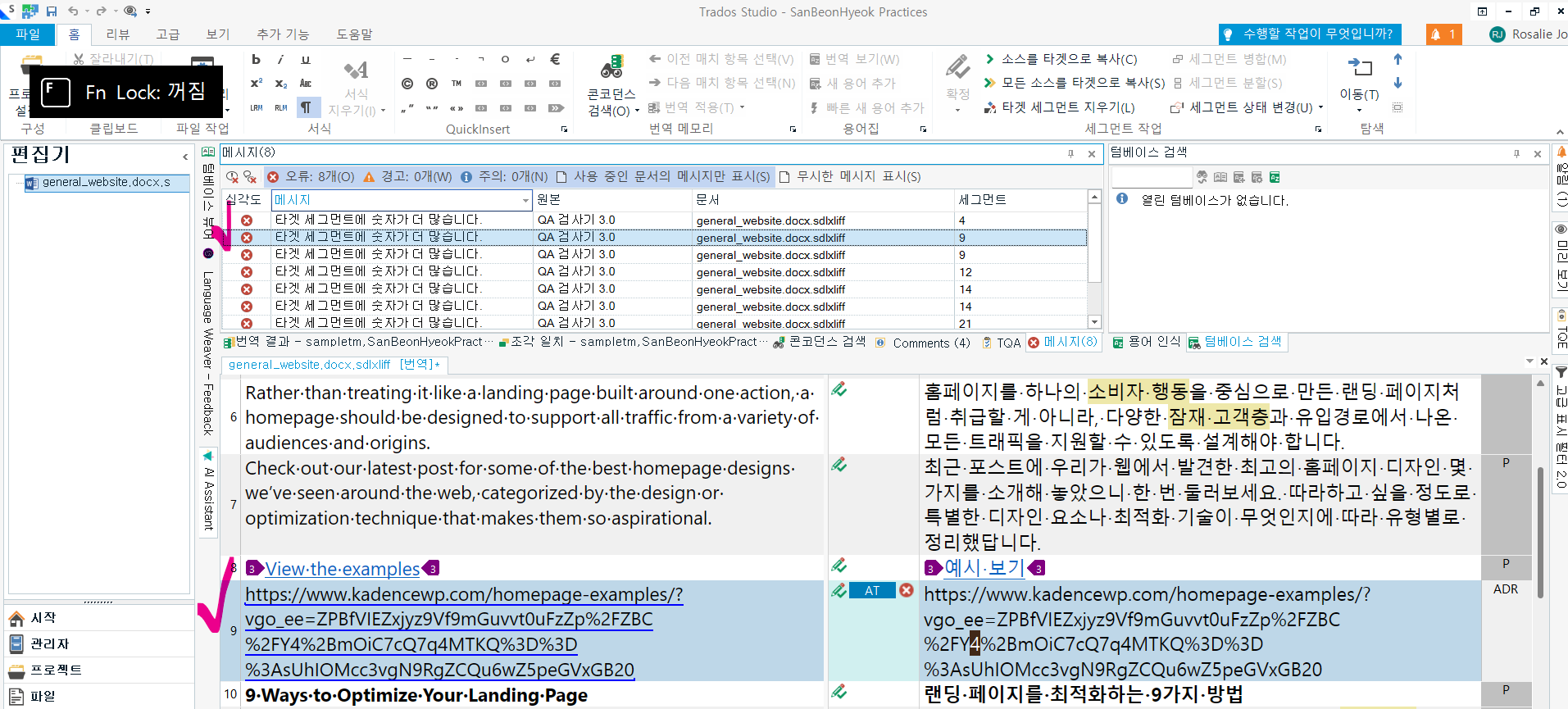Go to next segment with down arrow
This screenshot has height=709, width=1568.
(1398, 83)
